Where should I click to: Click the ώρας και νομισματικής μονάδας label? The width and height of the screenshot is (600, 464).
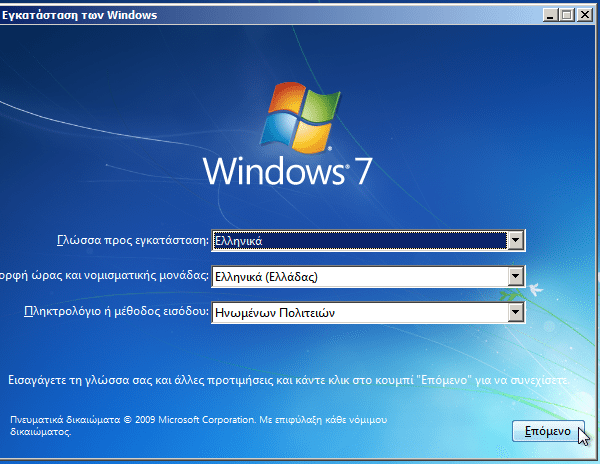coord(104,276)
